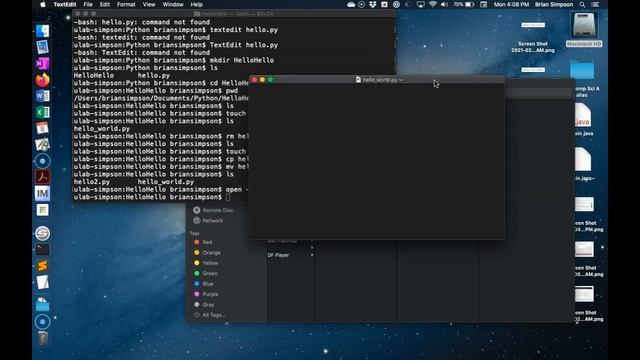
Task: Launch Sublime Text from the Dock
Action: point(42,266)
